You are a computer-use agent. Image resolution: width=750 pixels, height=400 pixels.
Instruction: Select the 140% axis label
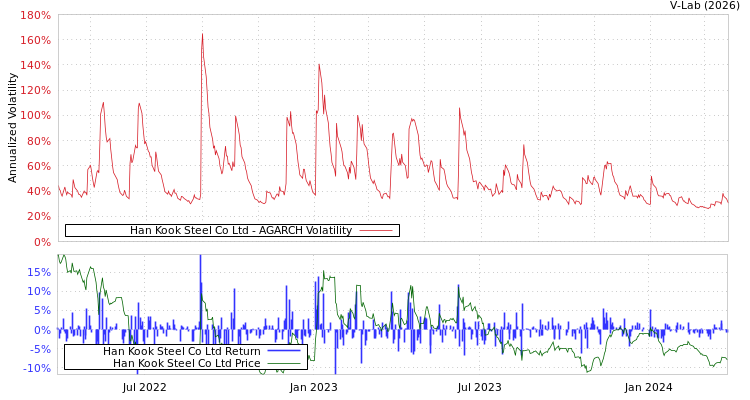(x=35, y=66)
